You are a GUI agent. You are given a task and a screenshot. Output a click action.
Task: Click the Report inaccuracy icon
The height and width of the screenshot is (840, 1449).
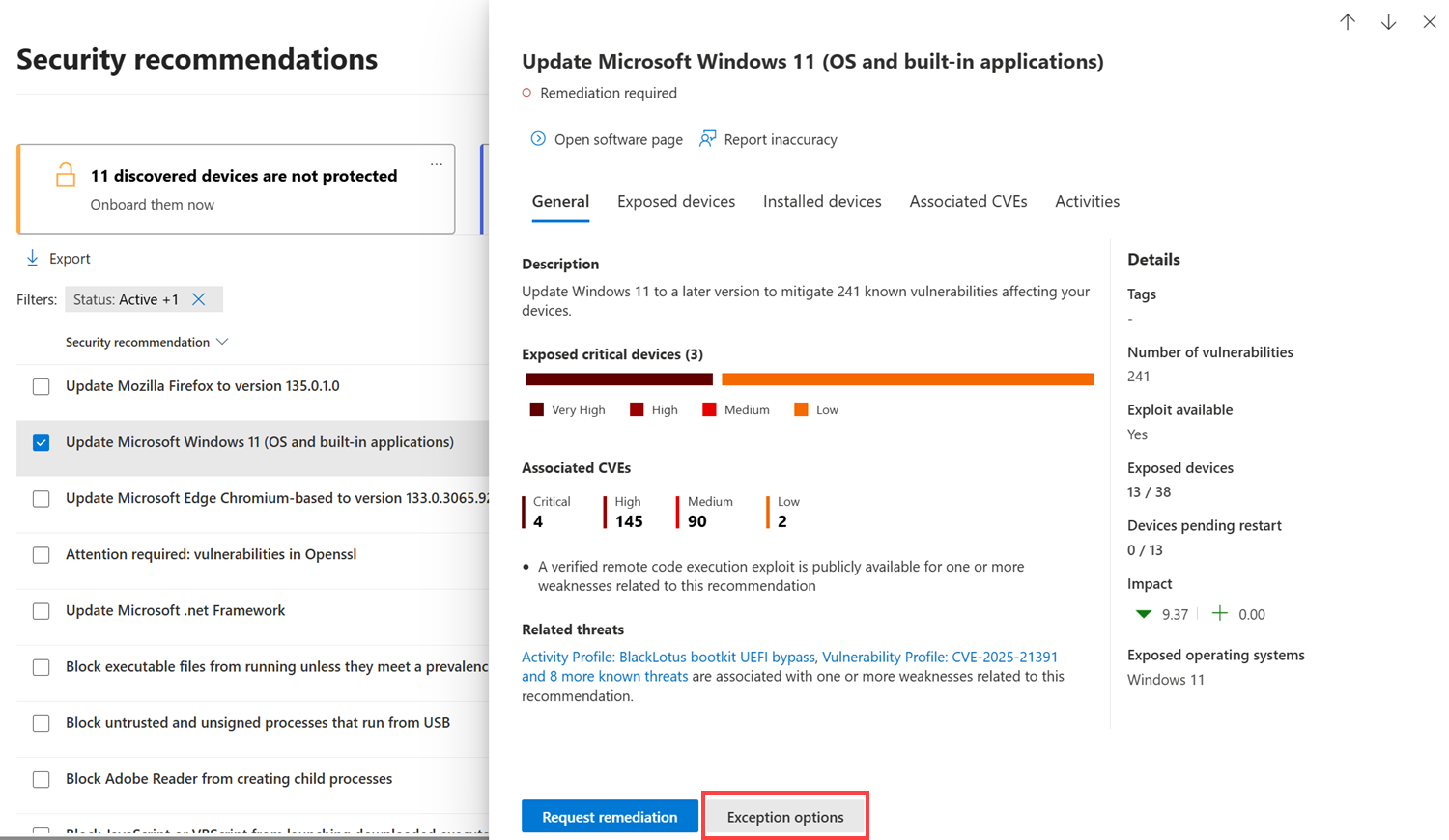(708, 139)
